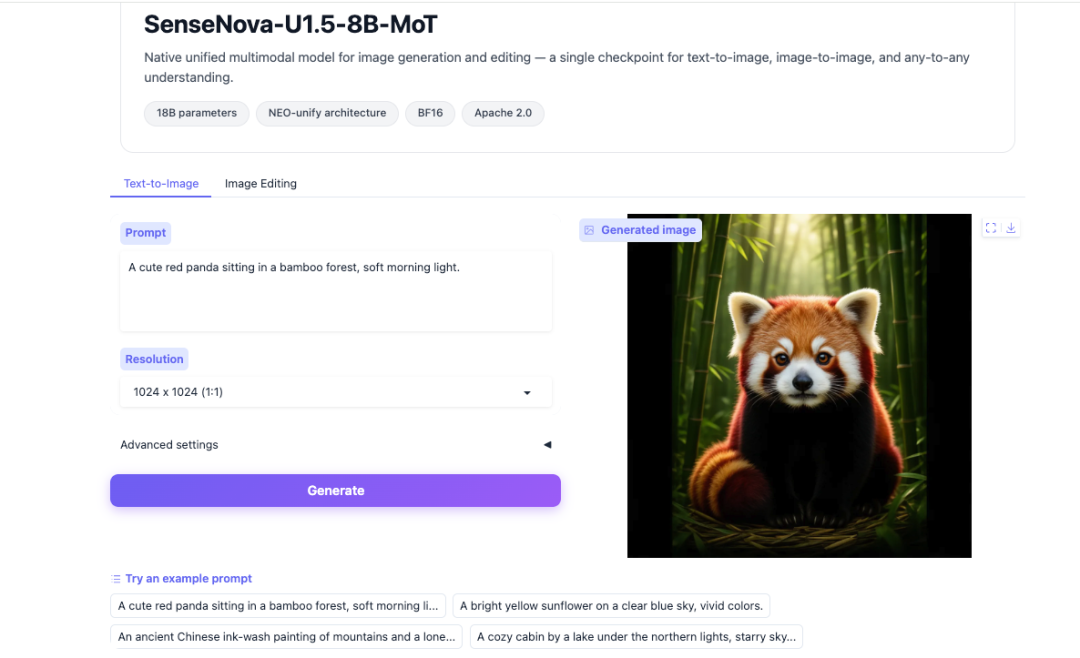The width and height of the screenshot is (1080, 658).
Task: Click the Generate button
Action: coord(335,491)
